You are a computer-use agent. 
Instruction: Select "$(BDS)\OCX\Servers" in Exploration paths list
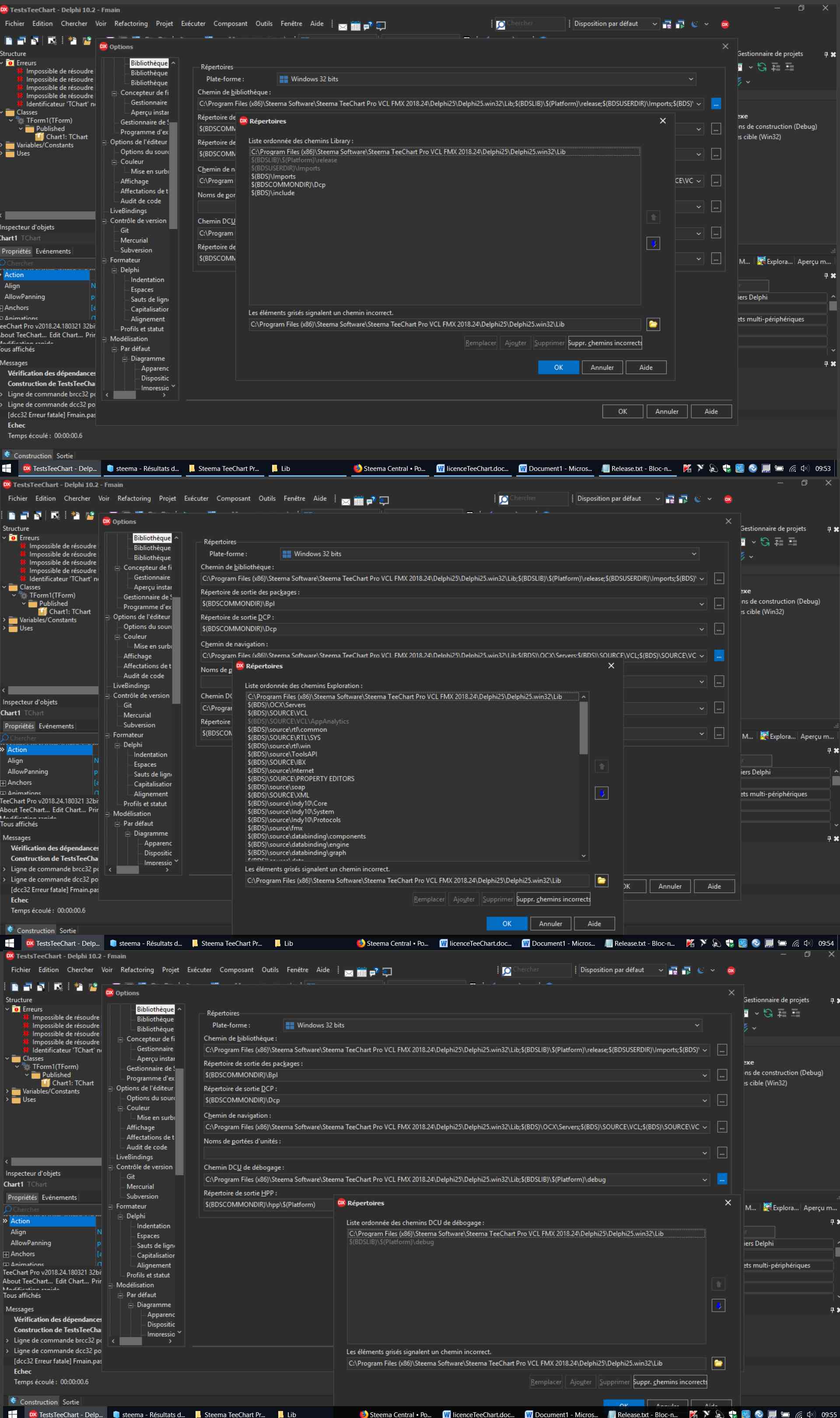pyautogui.click(x=276, y=705)
